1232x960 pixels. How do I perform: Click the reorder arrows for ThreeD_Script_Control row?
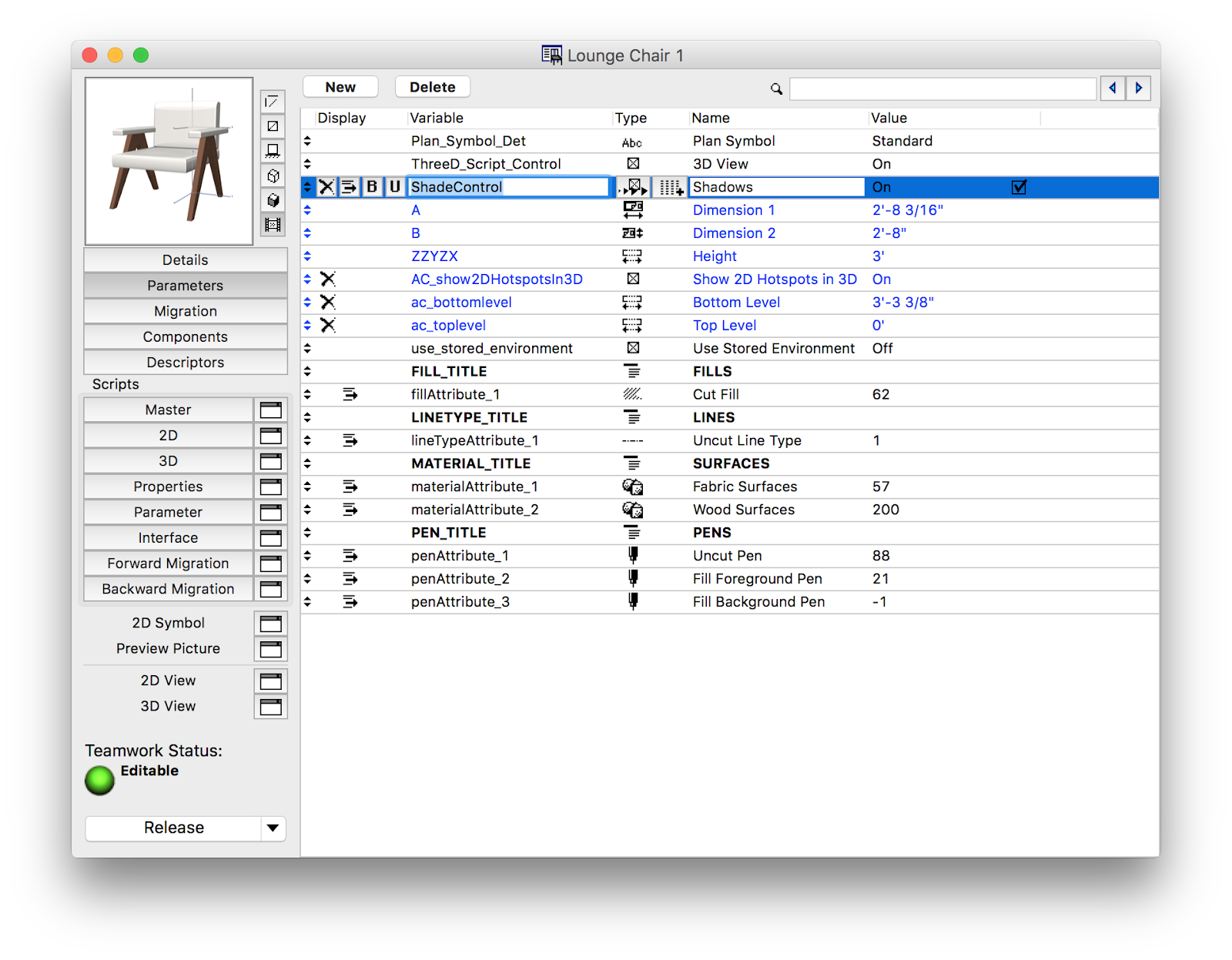pyautogui.click(x=307, y=164)
